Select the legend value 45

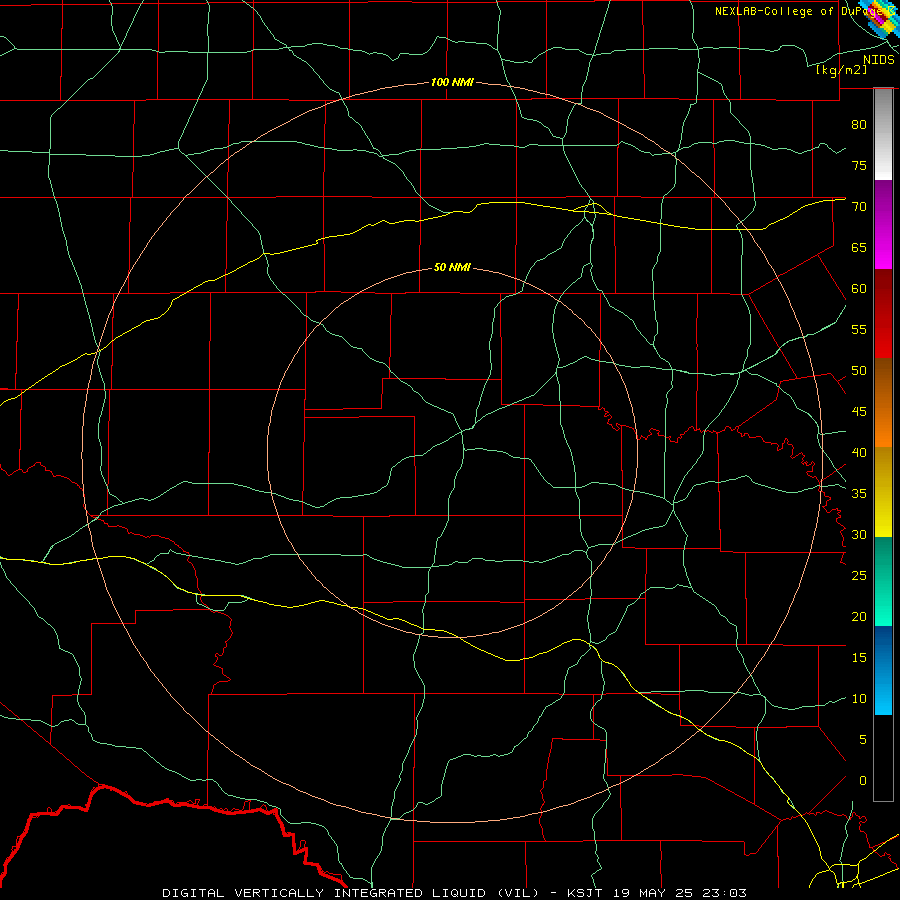coord(859,412)
